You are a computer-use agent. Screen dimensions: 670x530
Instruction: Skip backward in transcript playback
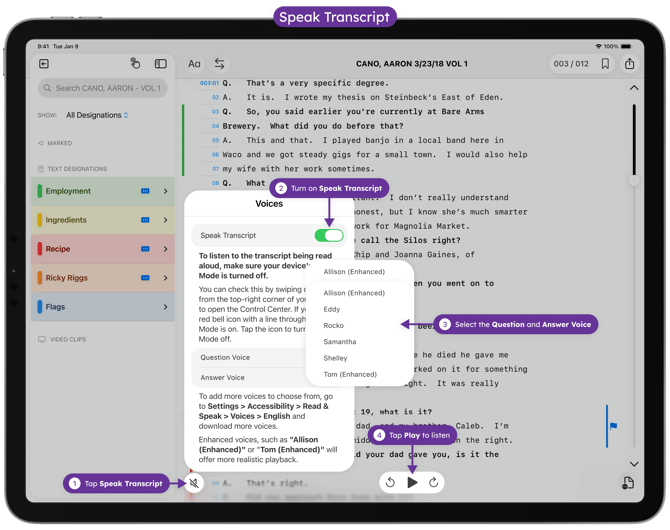click(390, 483)
